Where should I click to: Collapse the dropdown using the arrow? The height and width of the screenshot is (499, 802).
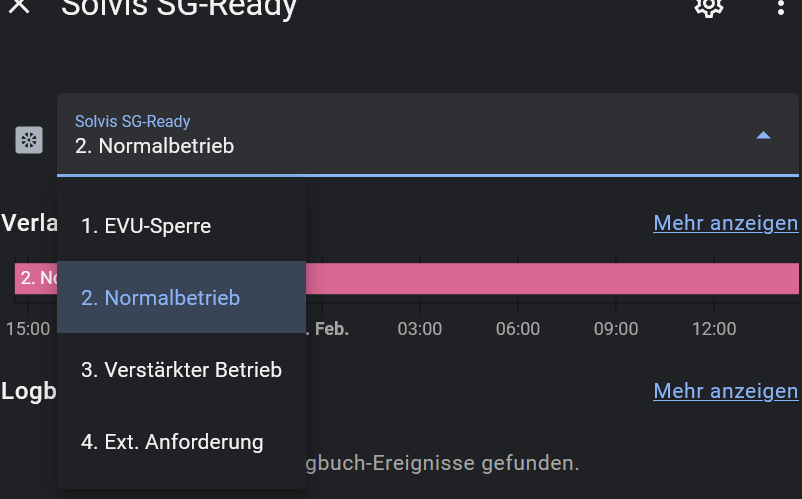pos(763,135)
